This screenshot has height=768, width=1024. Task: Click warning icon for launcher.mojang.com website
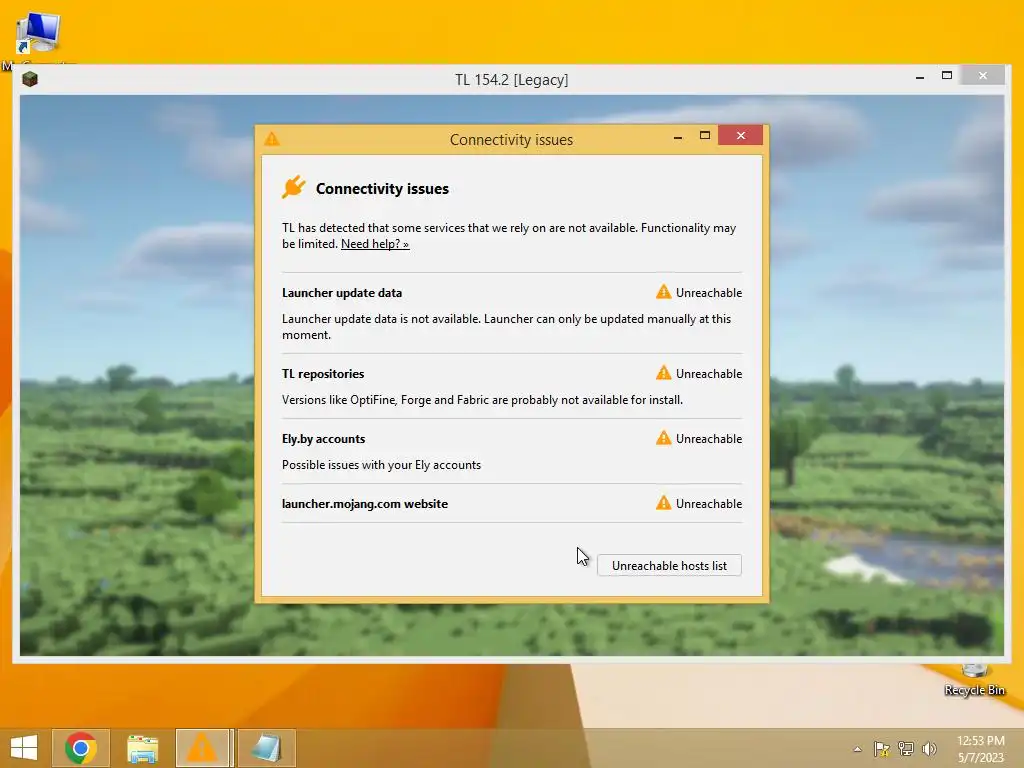pyautogui.click(x=664, y=503)
